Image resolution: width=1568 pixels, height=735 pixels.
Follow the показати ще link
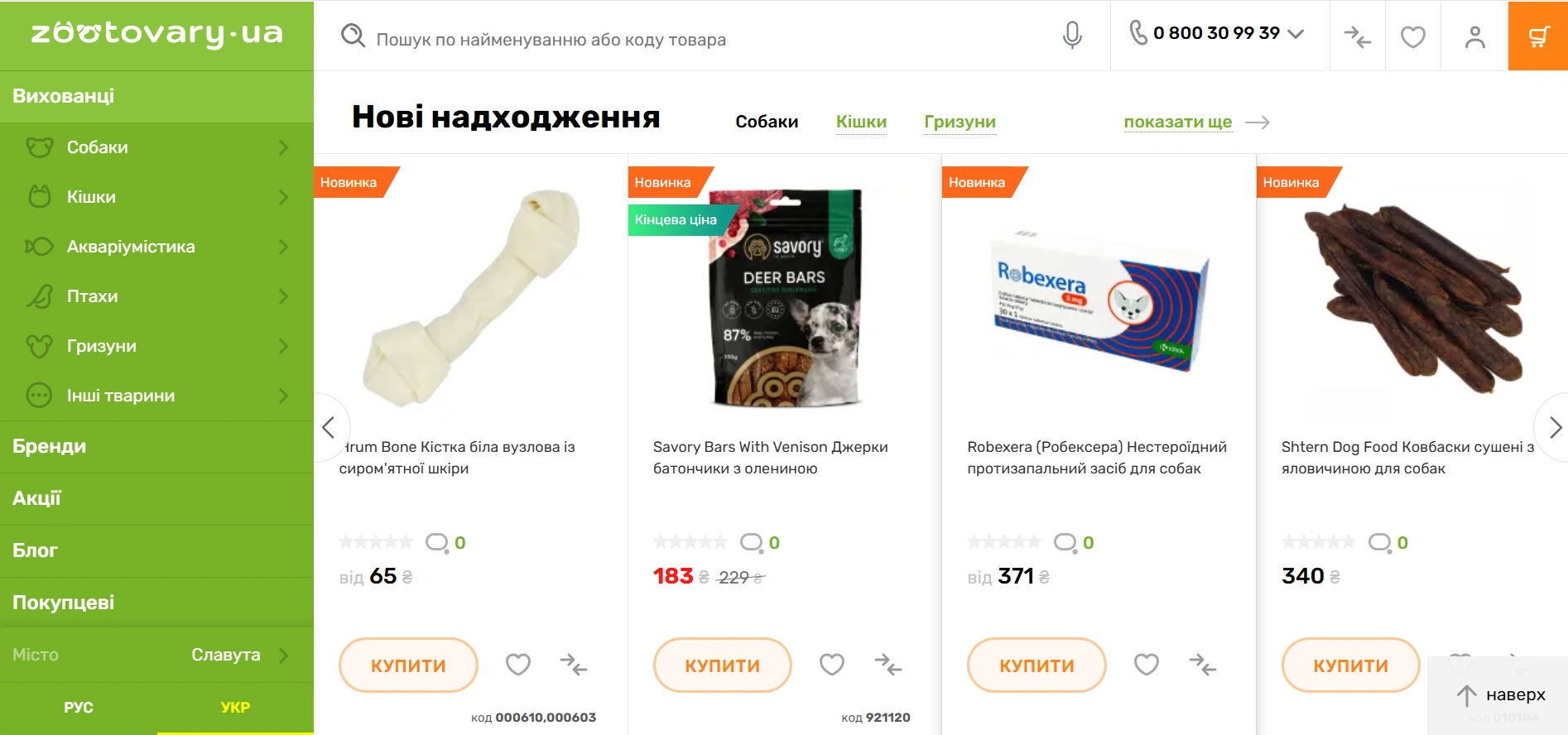pyautogui.click(x=1177, y=122)
